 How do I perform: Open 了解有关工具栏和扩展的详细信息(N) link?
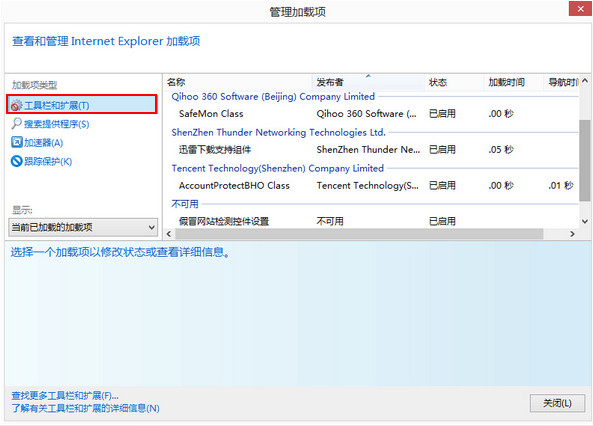click(x=85, y=408)
